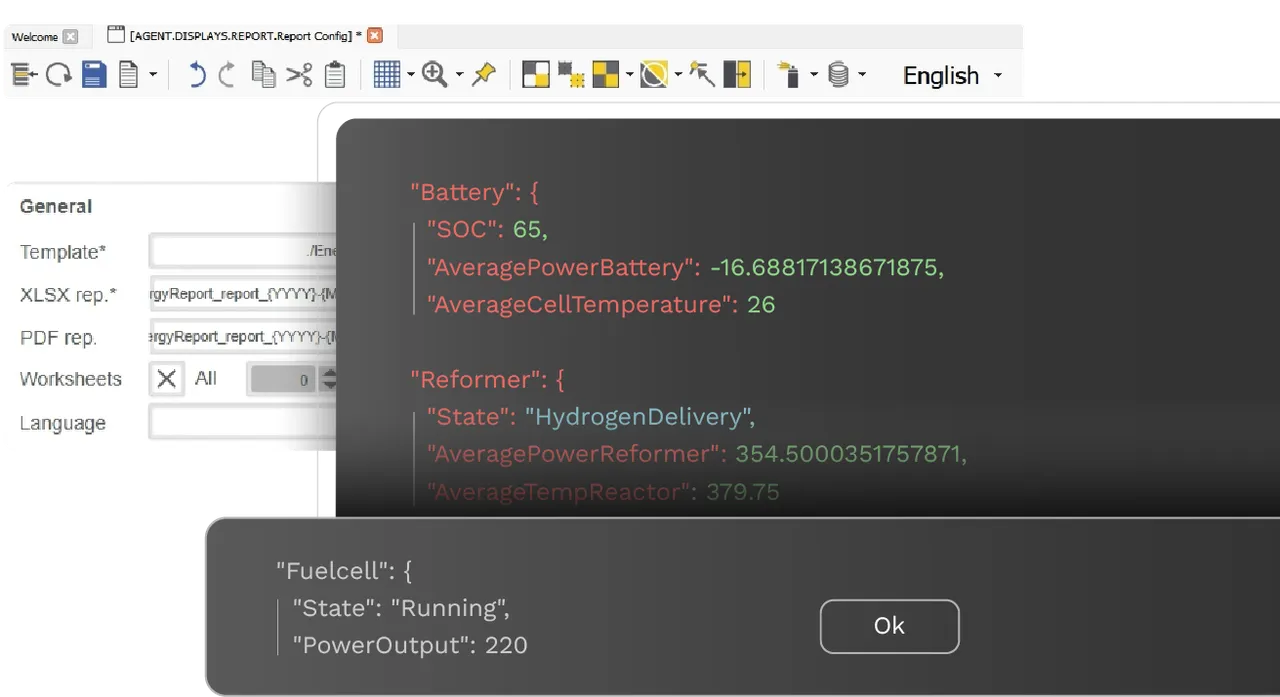Click the "Fuelcell" key text

(330, 571)
